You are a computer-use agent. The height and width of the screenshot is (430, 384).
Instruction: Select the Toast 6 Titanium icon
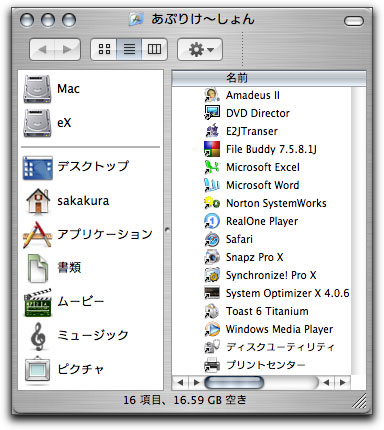click(212, 311)
